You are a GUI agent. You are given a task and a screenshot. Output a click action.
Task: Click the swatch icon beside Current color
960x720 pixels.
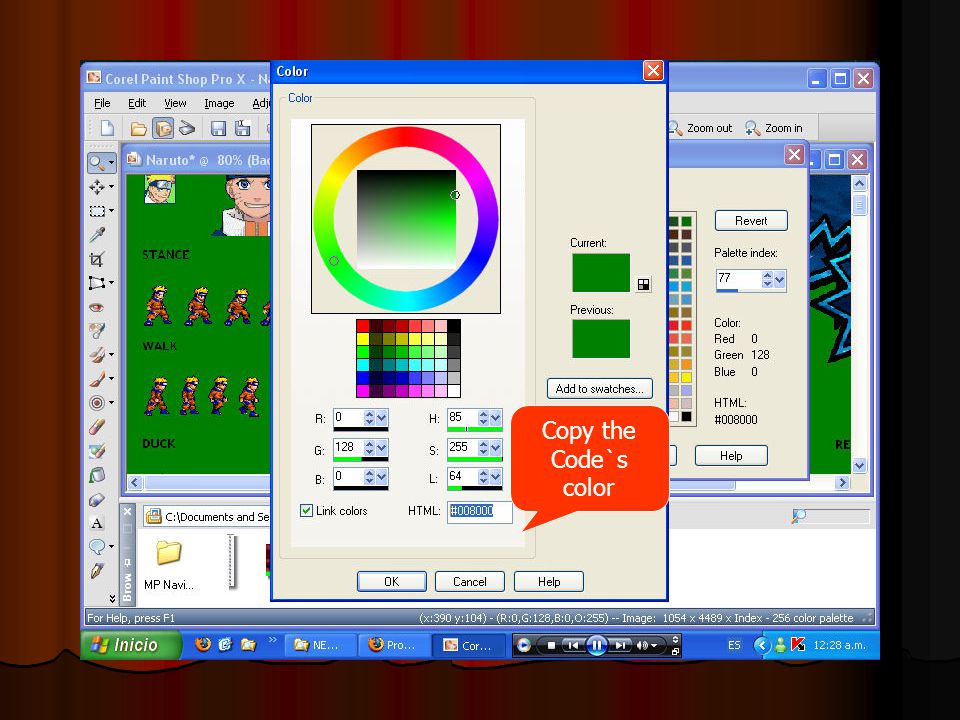click(643, 284)
